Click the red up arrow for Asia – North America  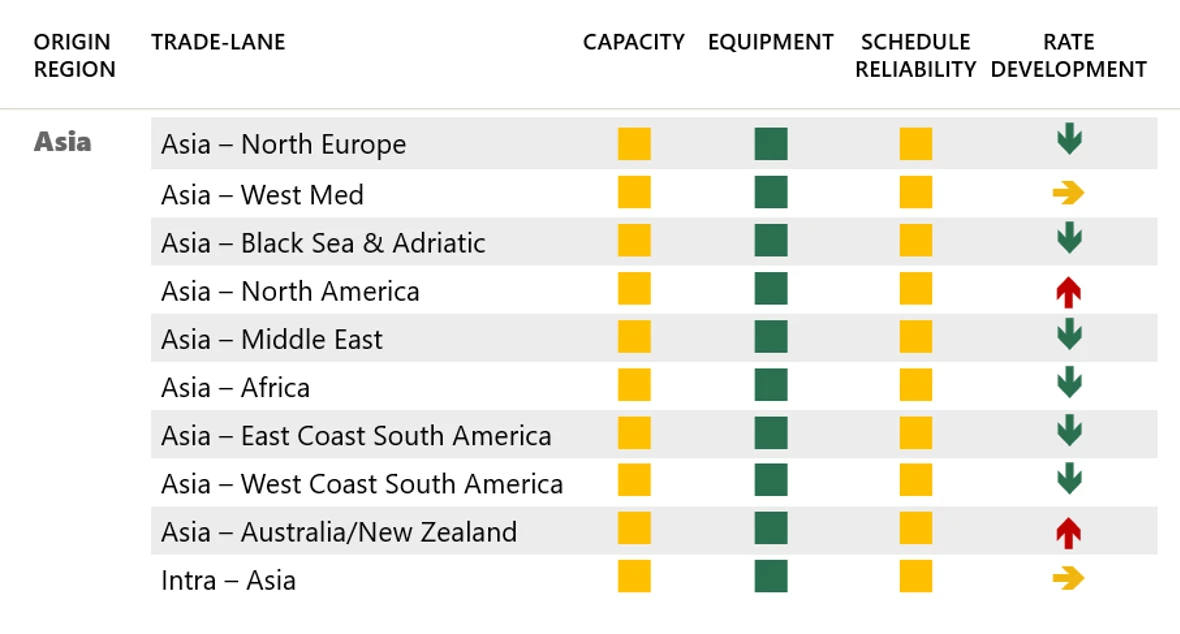pyautogui.click(x=1069, y=292)
